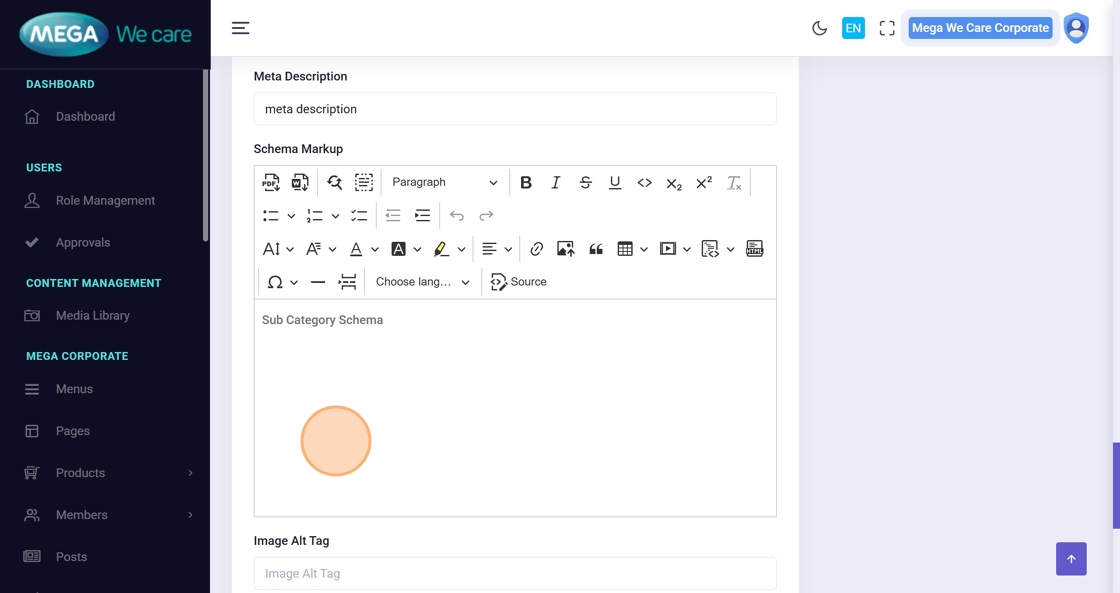Click the Image Alt Tag input field
Image resolution: width=1120 pixels, height=593 pixels.
coord(515,573)
